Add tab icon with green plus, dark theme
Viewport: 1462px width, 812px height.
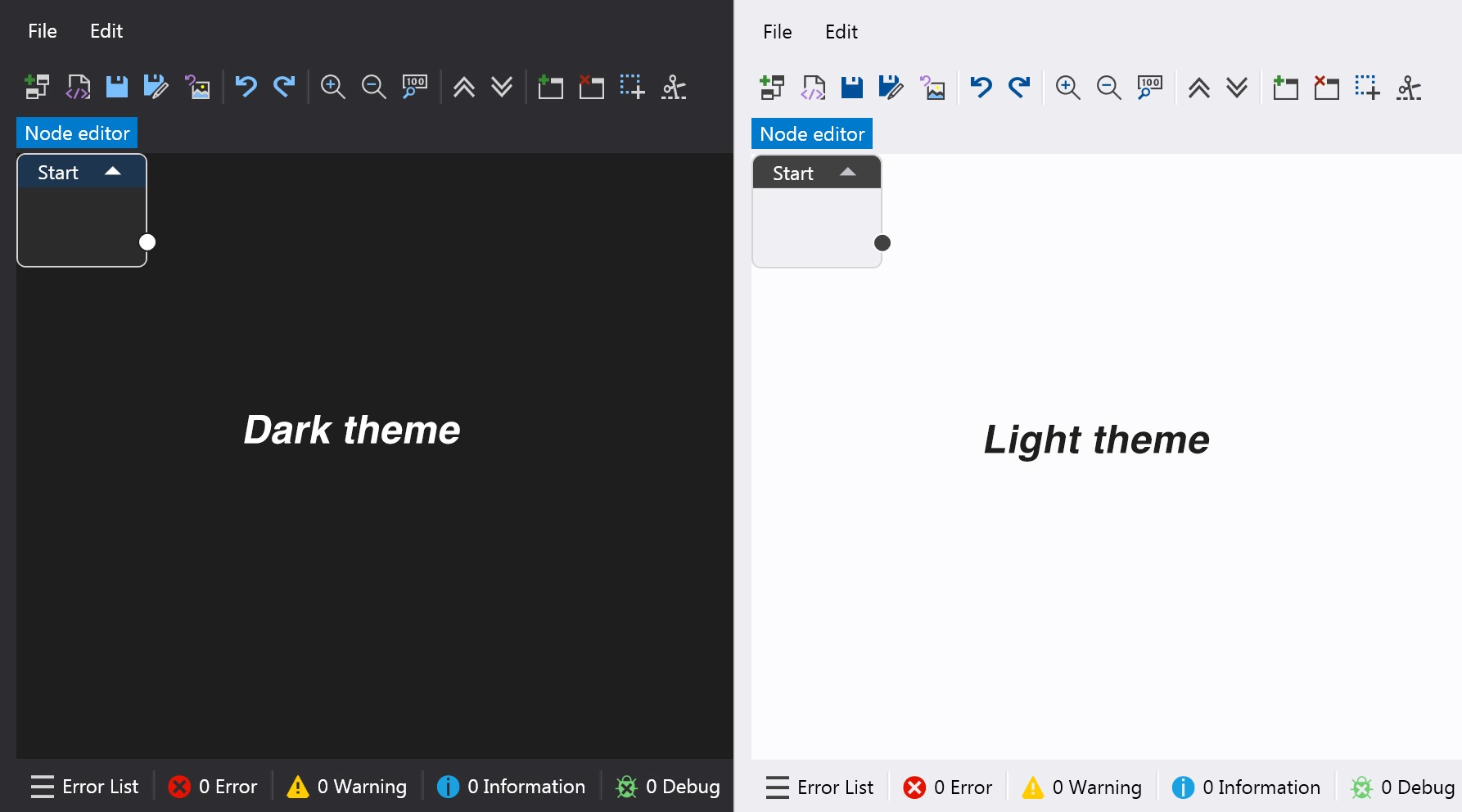pos(550,87)
